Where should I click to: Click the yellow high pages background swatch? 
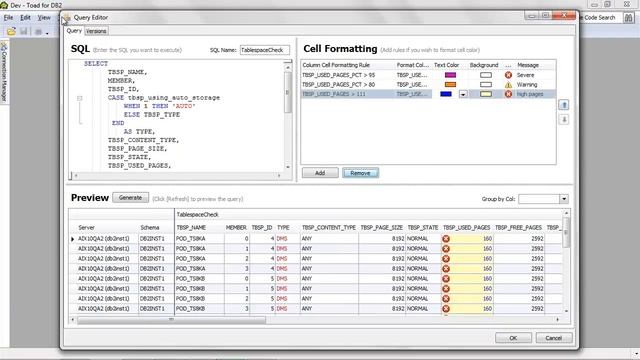[x=486, y=94]
